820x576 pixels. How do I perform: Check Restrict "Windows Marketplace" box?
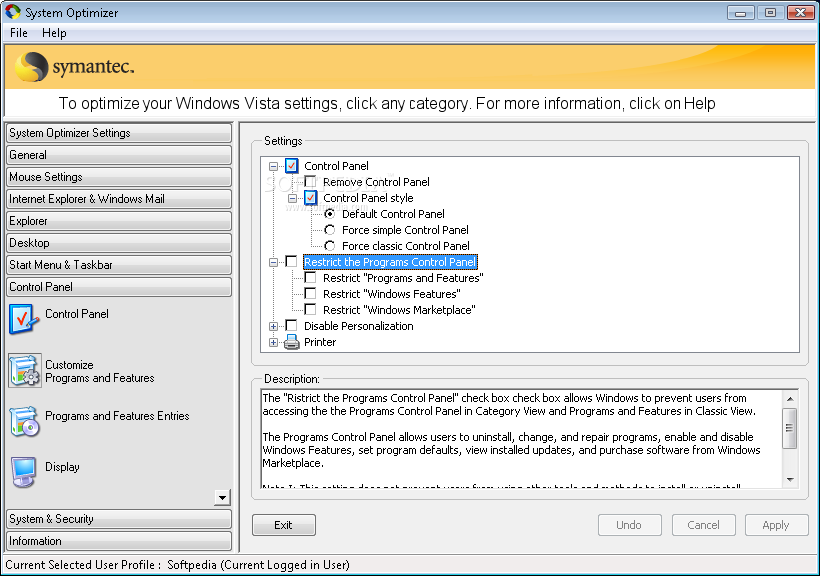point(310,309)
